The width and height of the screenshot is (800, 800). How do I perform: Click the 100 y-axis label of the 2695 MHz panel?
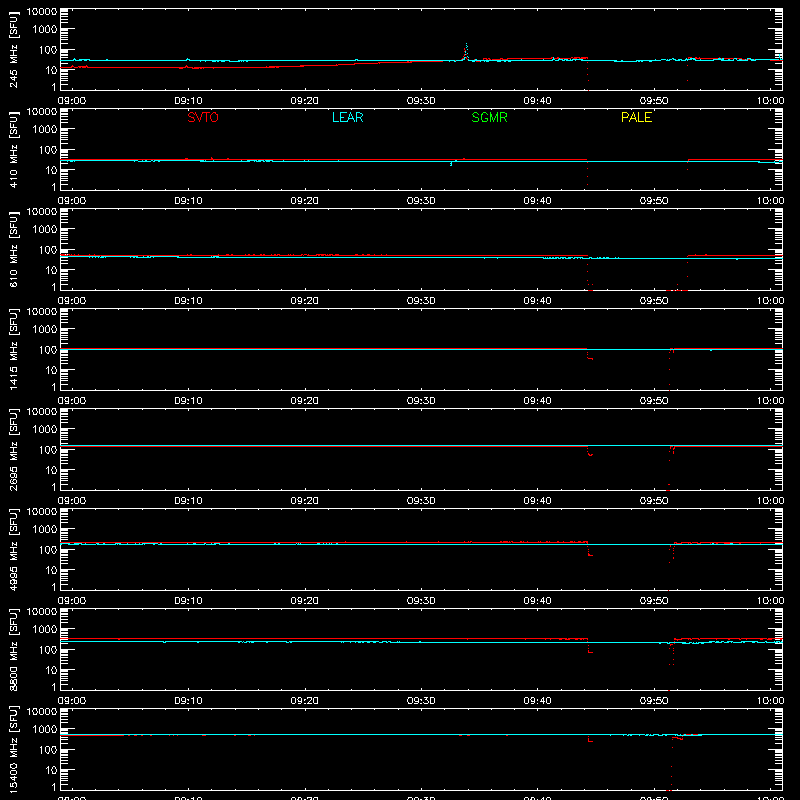(x=48, y=449)
